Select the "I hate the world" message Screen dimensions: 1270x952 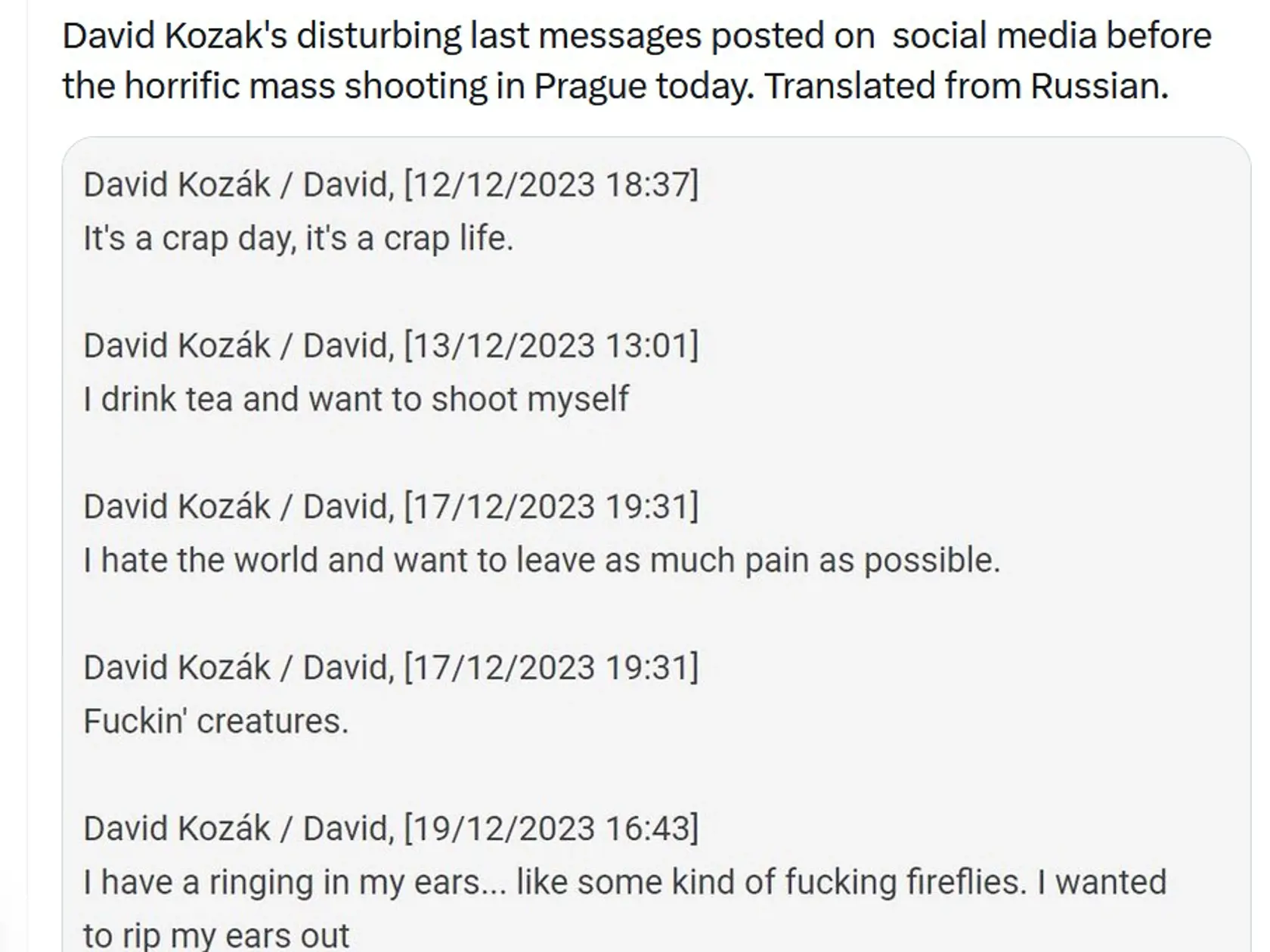click(541, 561)
